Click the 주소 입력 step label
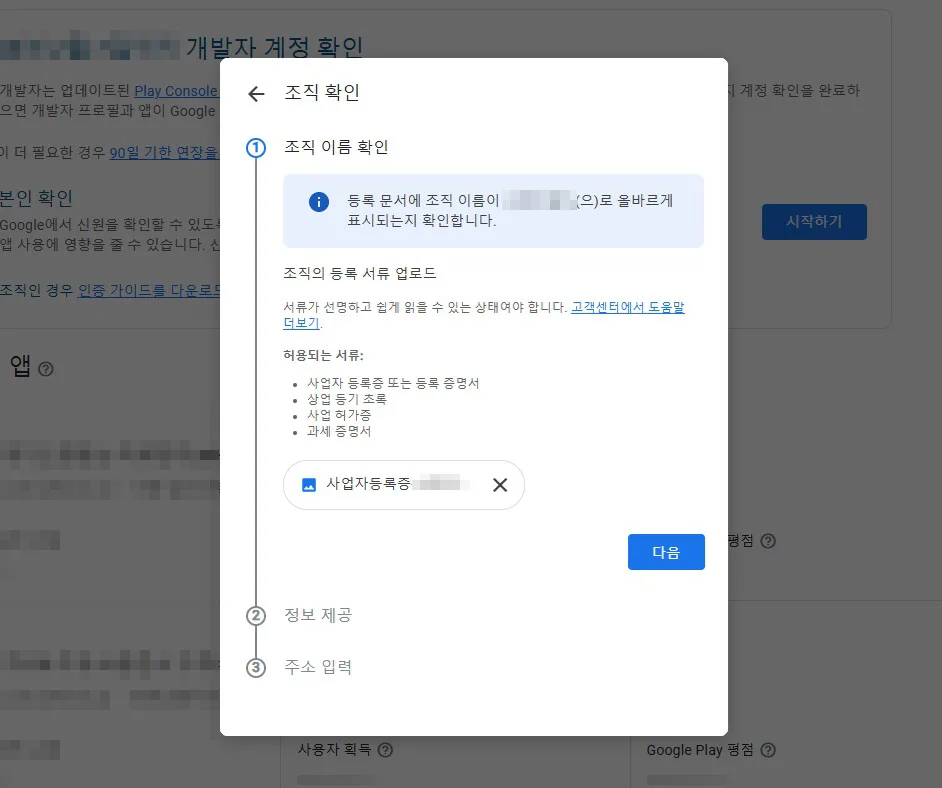Screen dimensions: 942x788 (x=318, y=667)
